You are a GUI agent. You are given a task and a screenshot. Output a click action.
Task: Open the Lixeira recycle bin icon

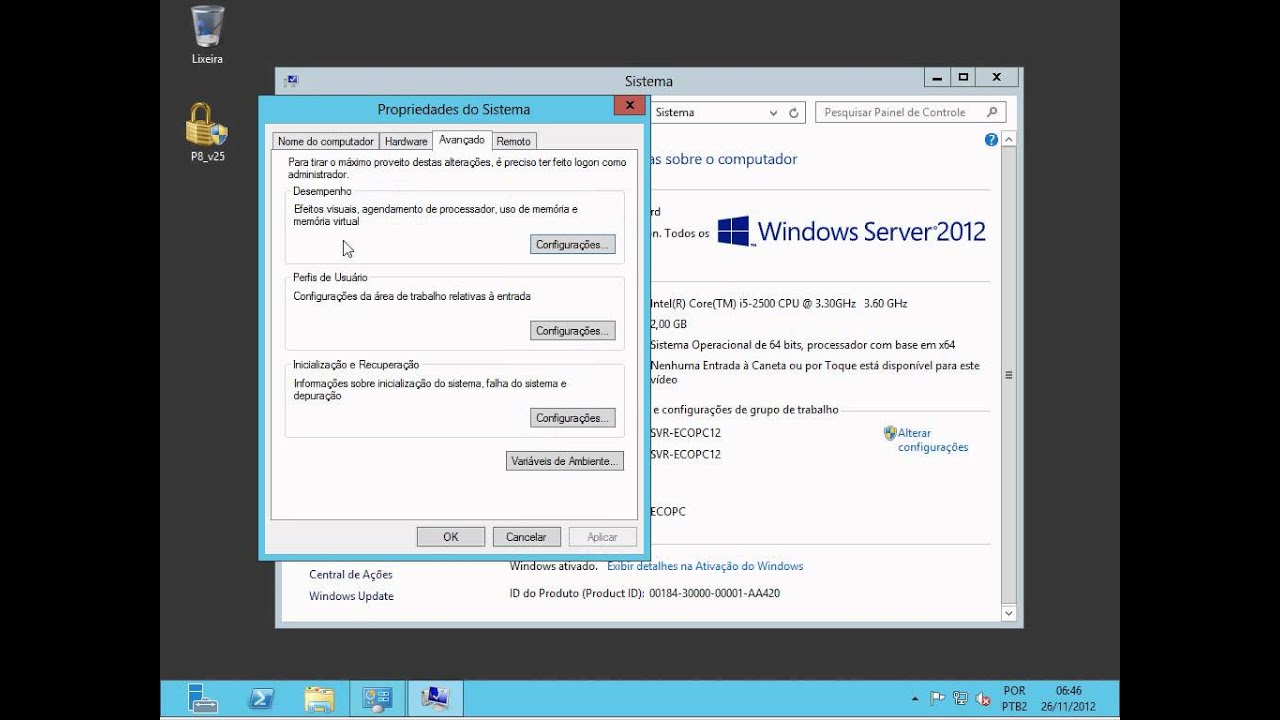(x=207, y=34)
